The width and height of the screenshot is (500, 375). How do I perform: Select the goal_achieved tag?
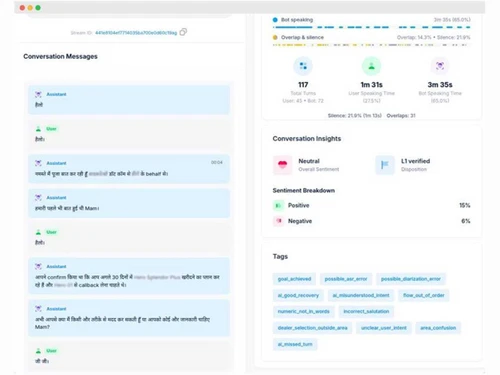[x=294, y=279]
